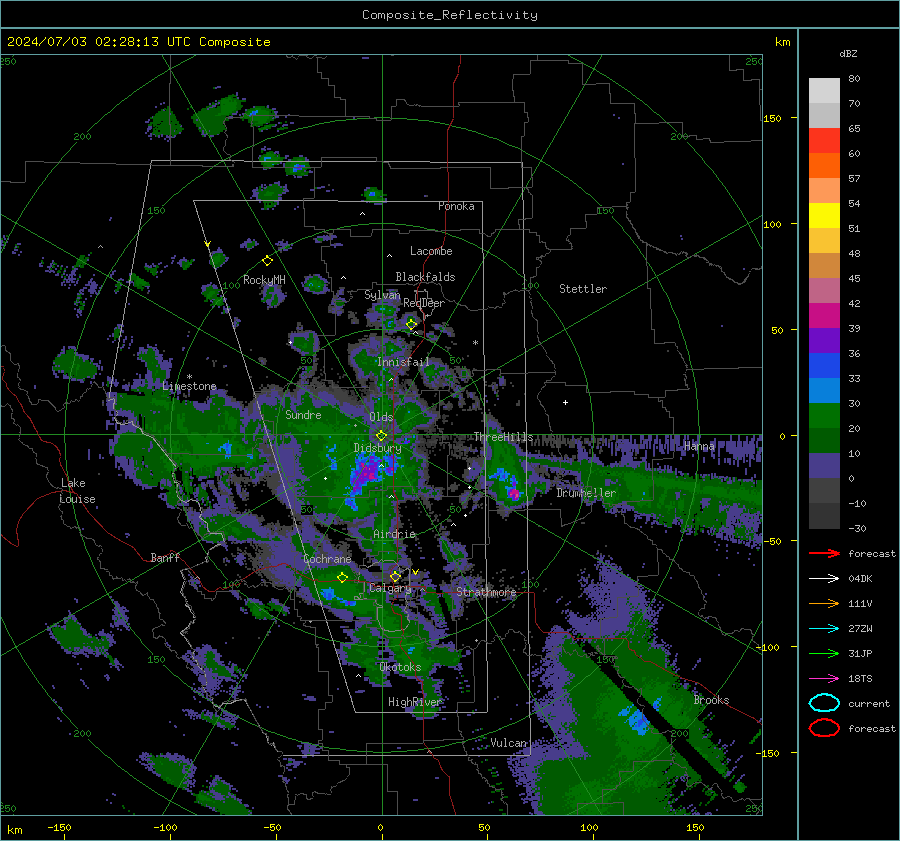Click the Didsbury city label
Viewport: 900px width, 841px height.
378,448
